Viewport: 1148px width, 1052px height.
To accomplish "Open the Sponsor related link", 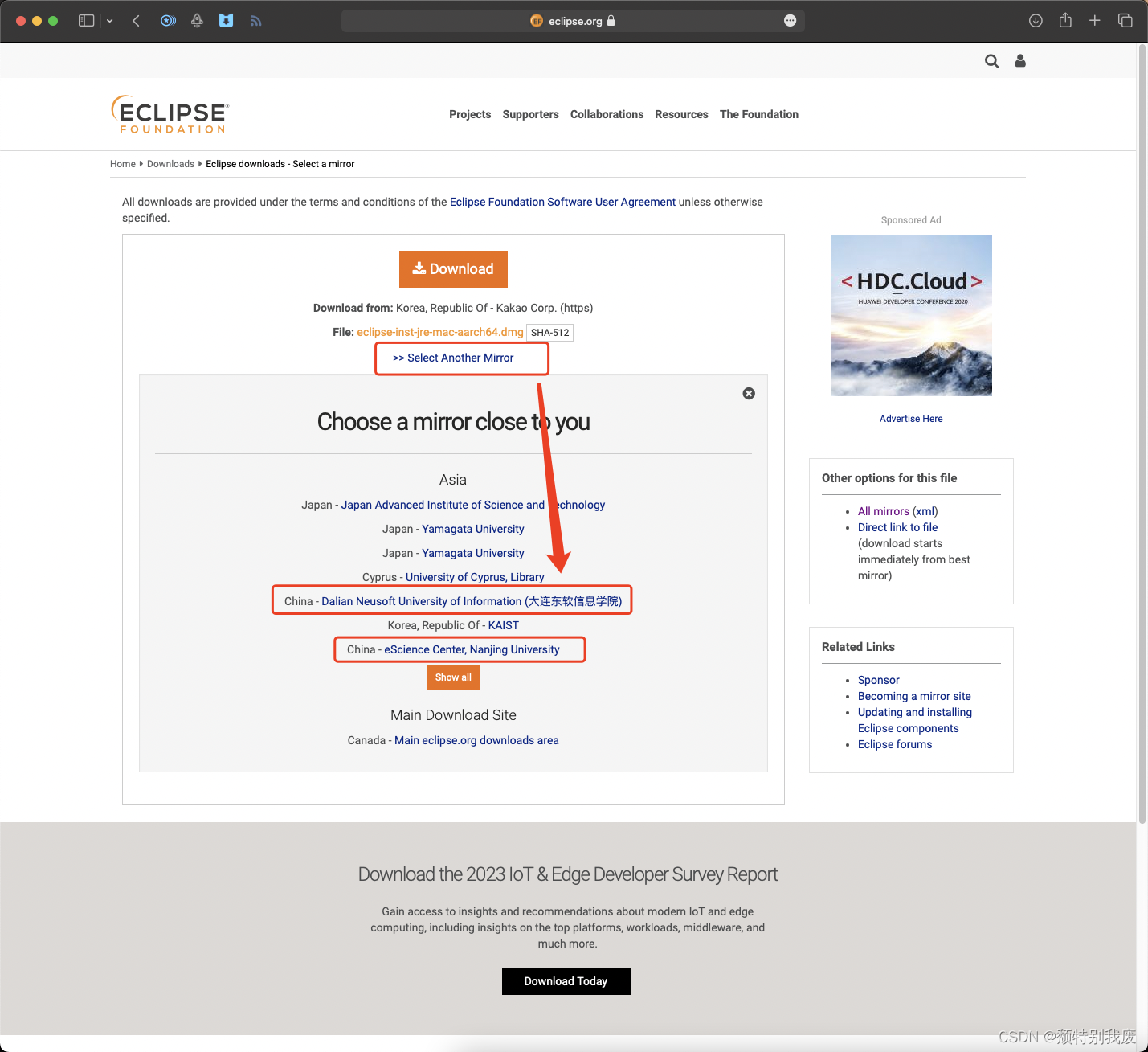I will (x=879, y=680).
